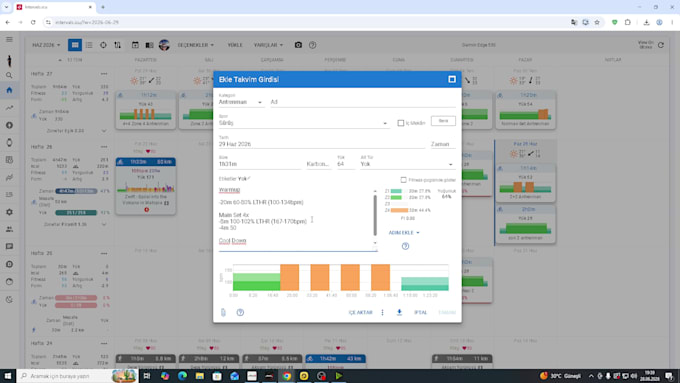The width and height of the screenshot is (680, 383).
Task: Open the Hafta 27 three-dot menu
Action: 104,74
